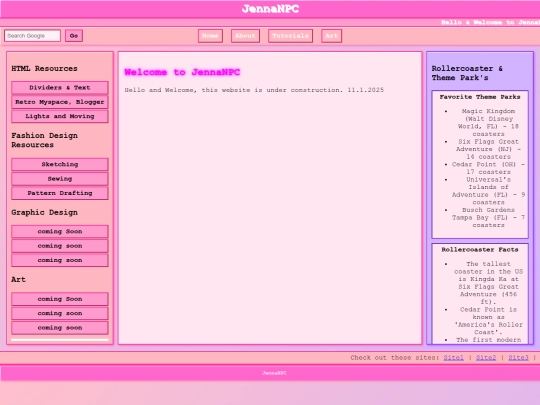Click first coming Soon button under Graphic Design
The height and width of the screenshot is (405, 540).
60,231
